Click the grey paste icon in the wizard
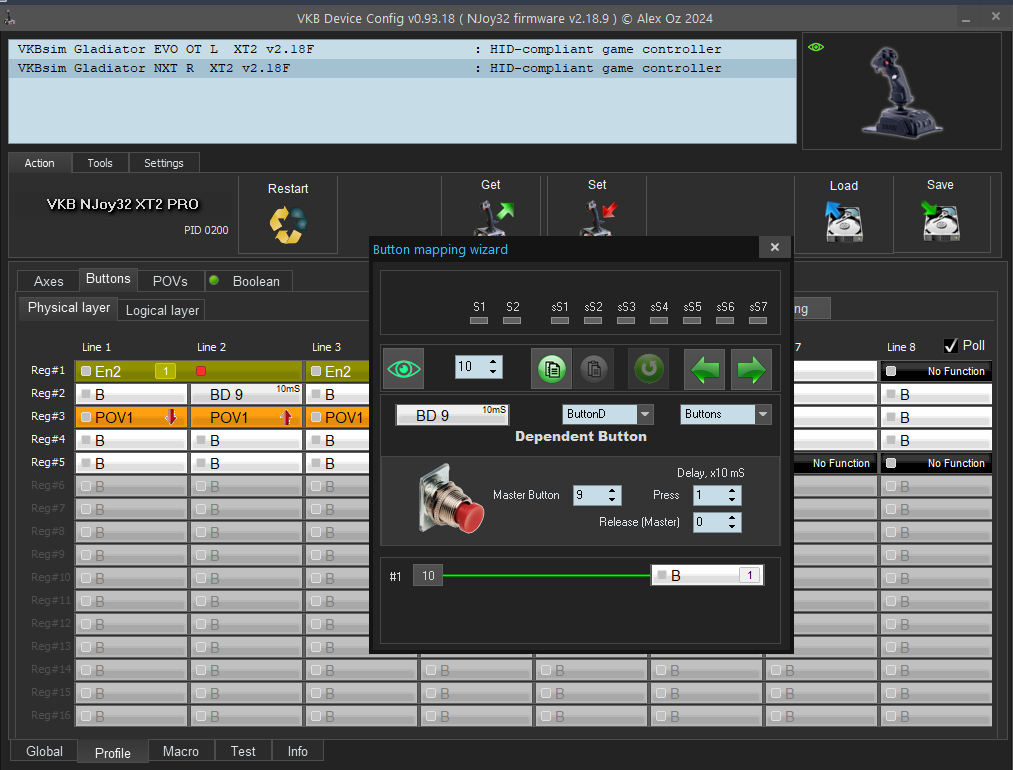The image size is (1013, 770). tap(594, 369)
